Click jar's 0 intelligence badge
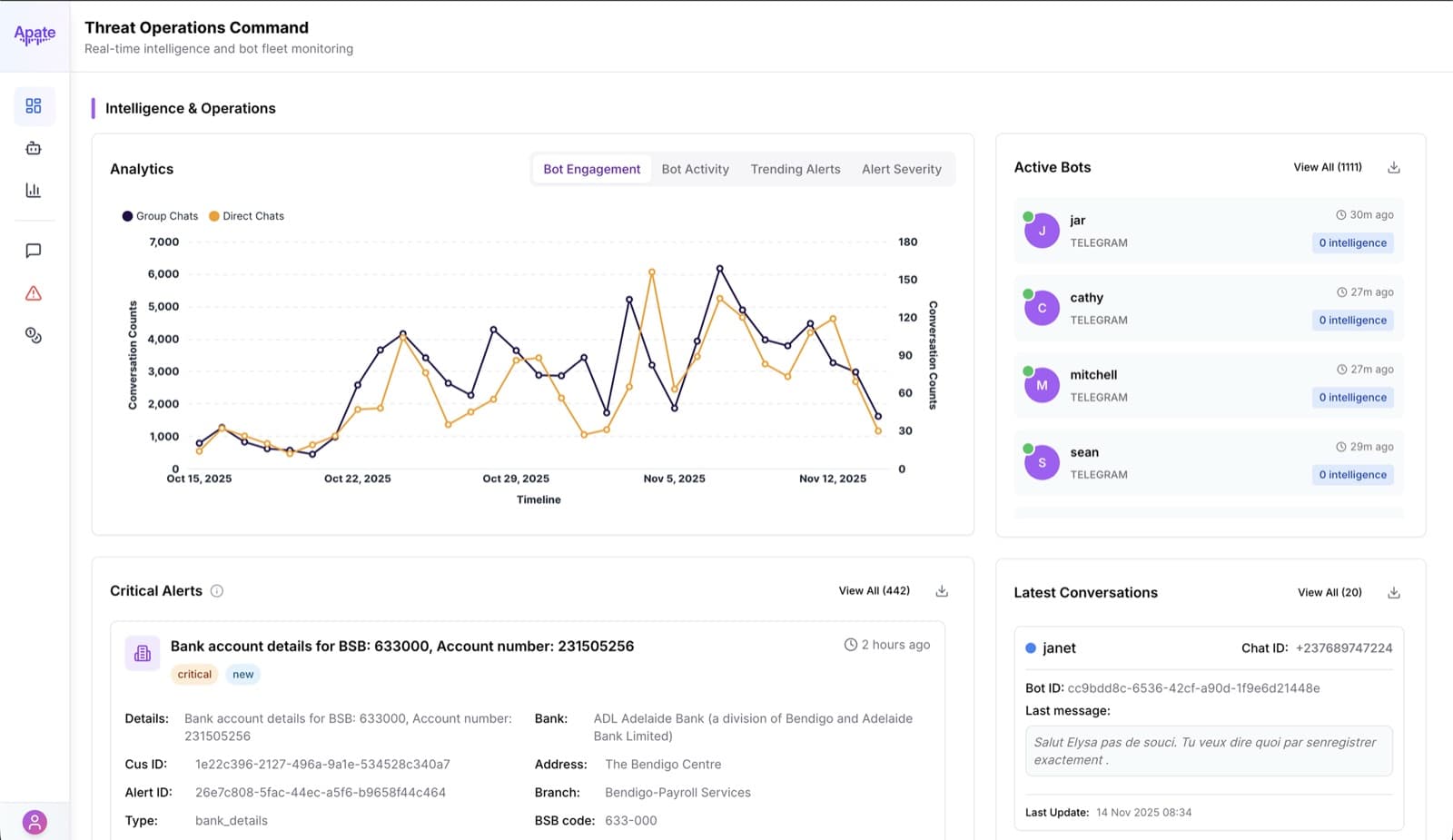 [1353, 243]
